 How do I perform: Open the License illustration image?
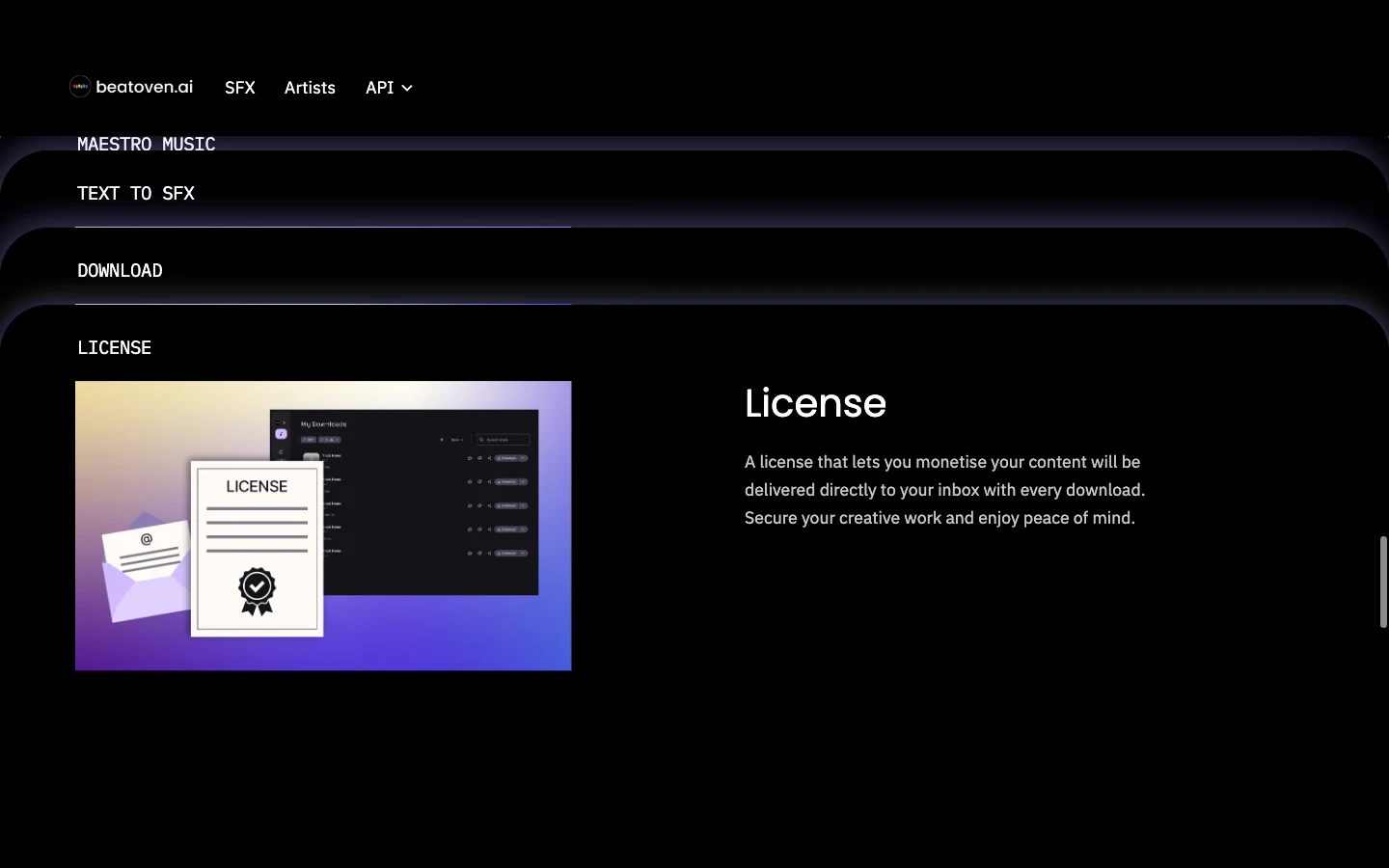(323, 526)
